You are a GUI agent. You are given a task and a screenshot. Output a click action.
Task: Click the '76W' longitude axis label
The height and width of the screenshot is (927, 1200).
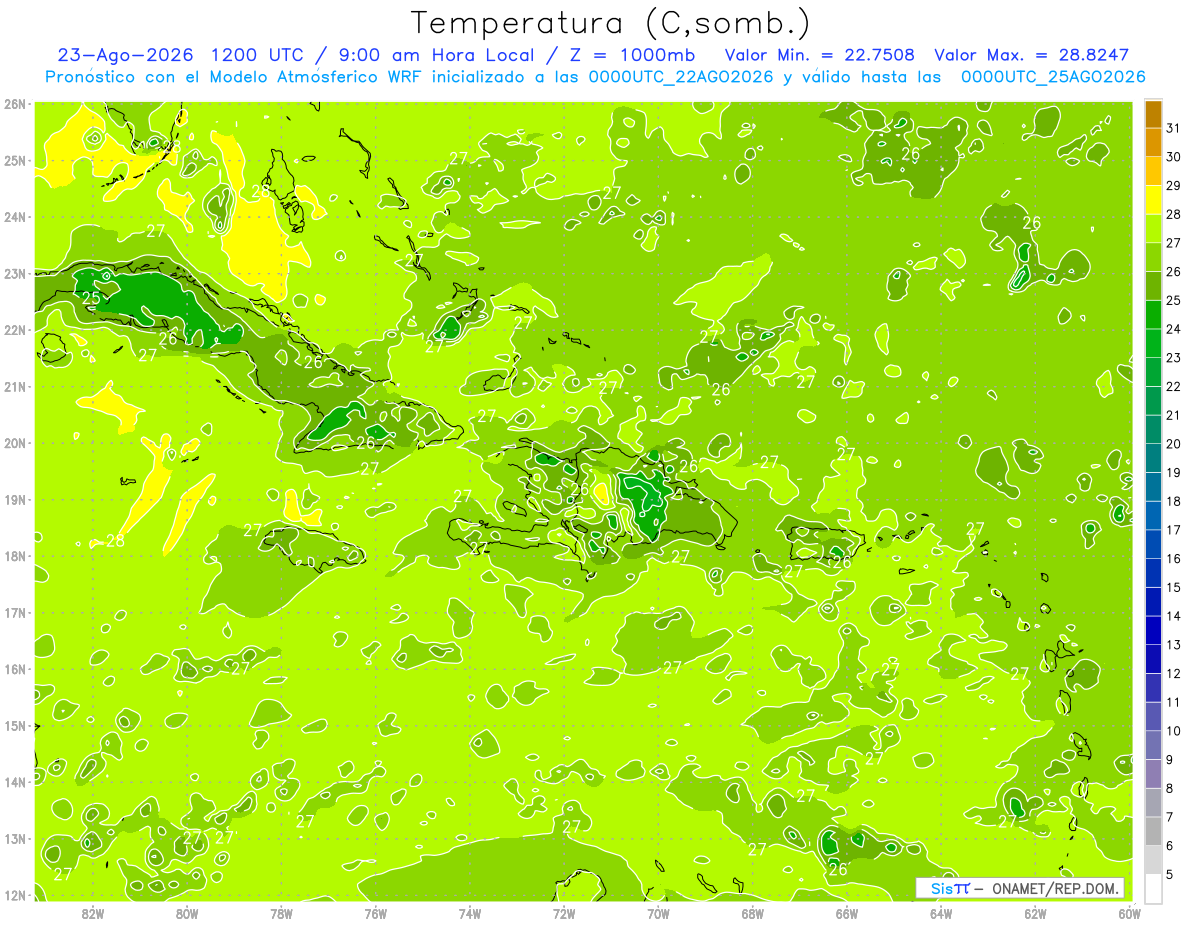click(x=376, y=913)
